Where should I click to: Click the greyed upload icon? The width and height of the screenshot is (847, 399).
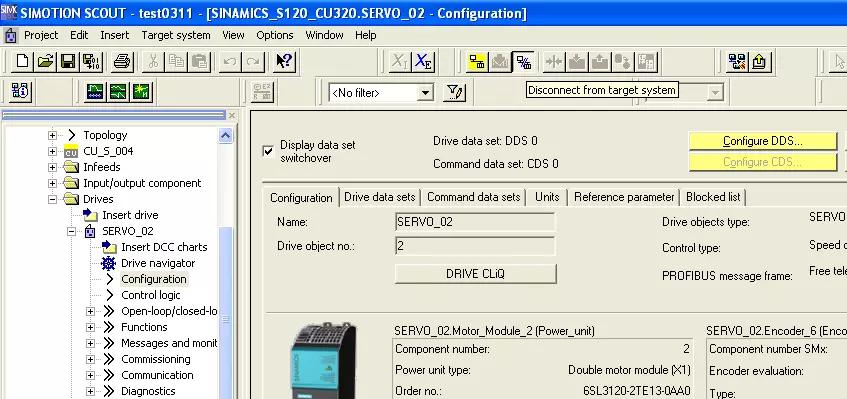tap(600, 62)
